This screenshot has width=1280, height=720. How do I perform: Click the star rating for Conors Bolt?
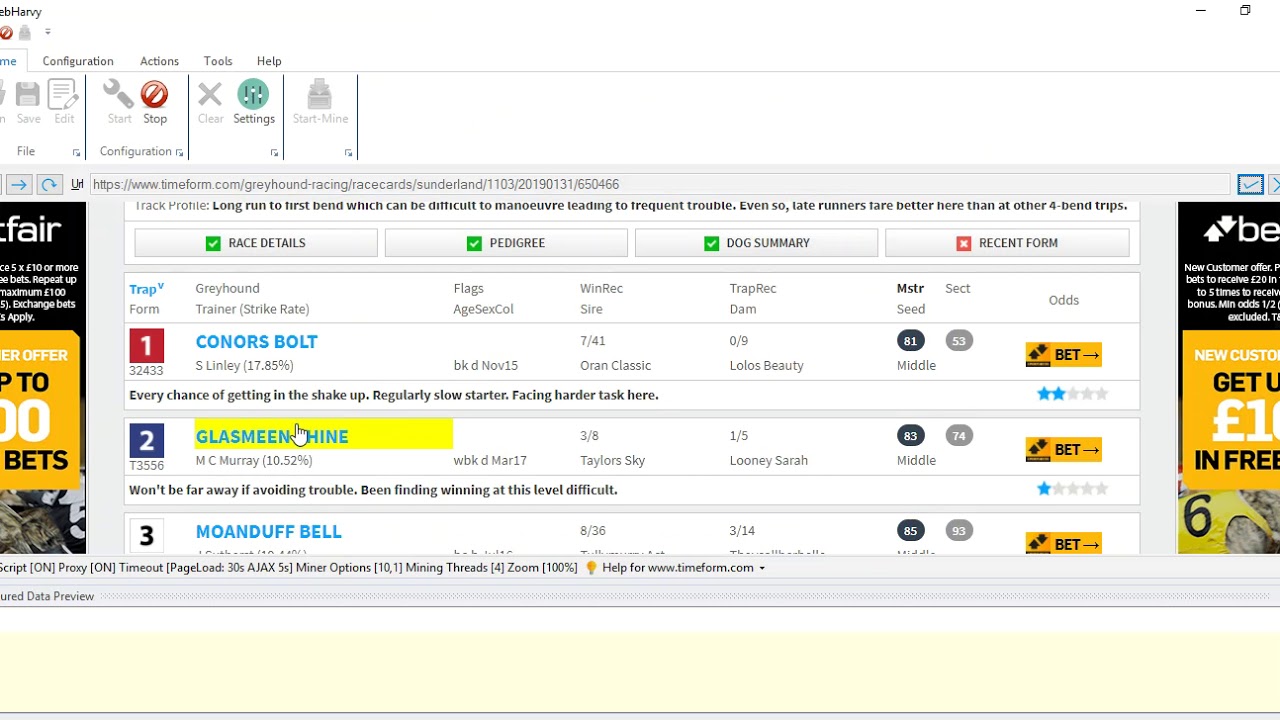coord(1072,394)
